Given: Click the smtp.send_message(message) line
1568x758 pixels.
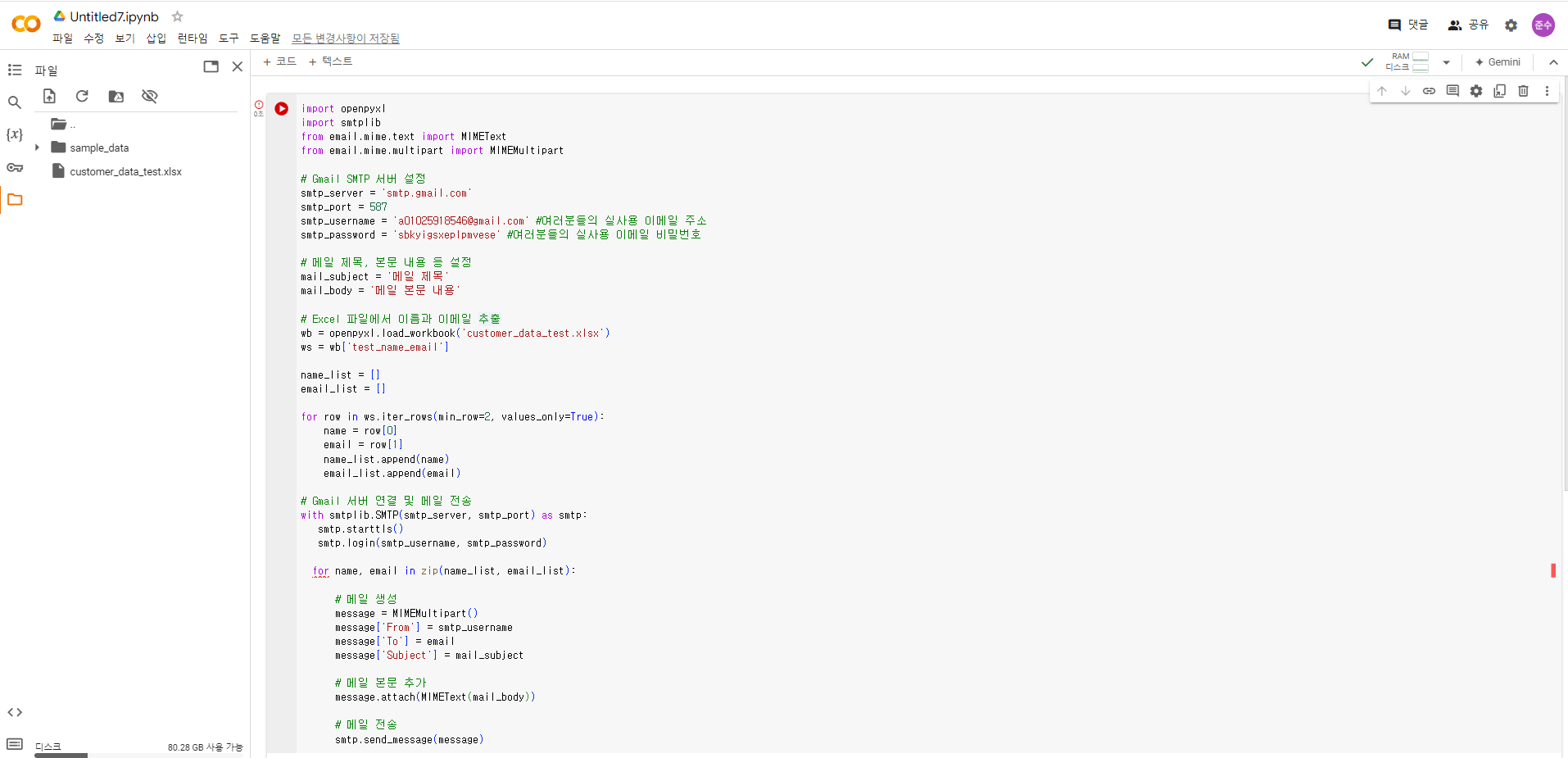Looking at the screenshot, I should pyautogui.click(x=410, y=740).
